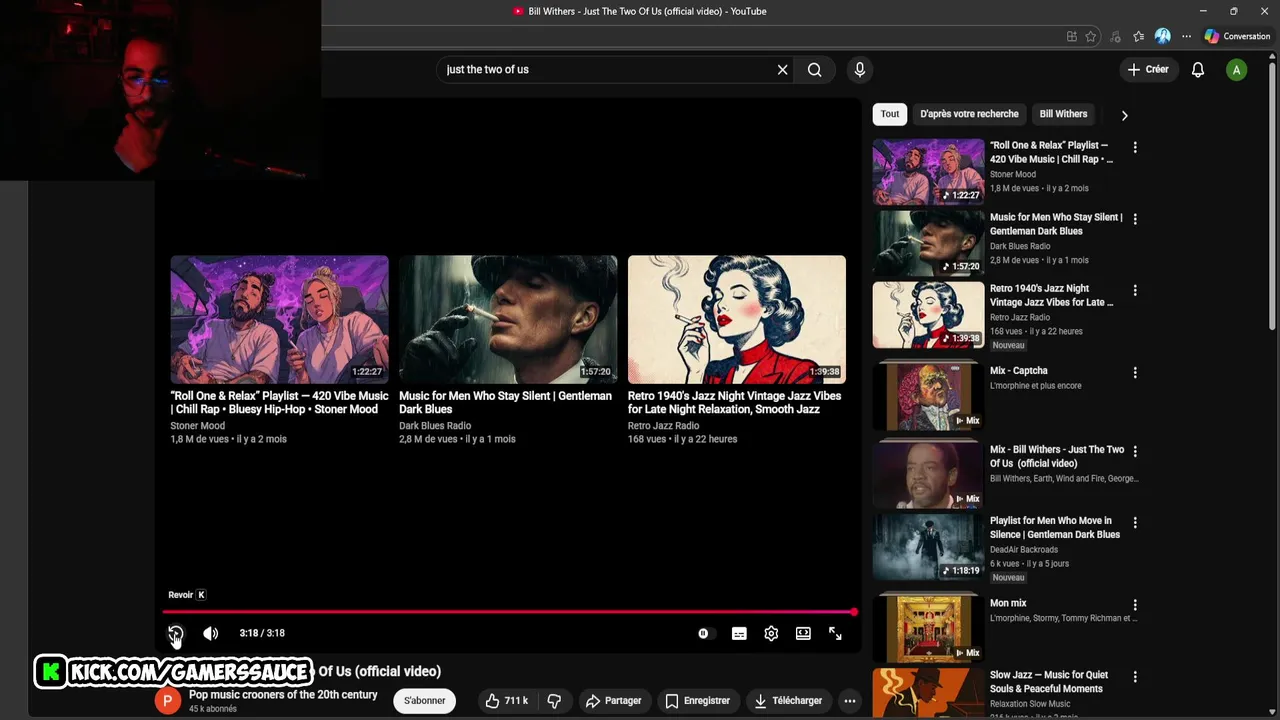
Task: Open Mix - Bill Withers sidebar thumbnail
Action: [928, 474]
